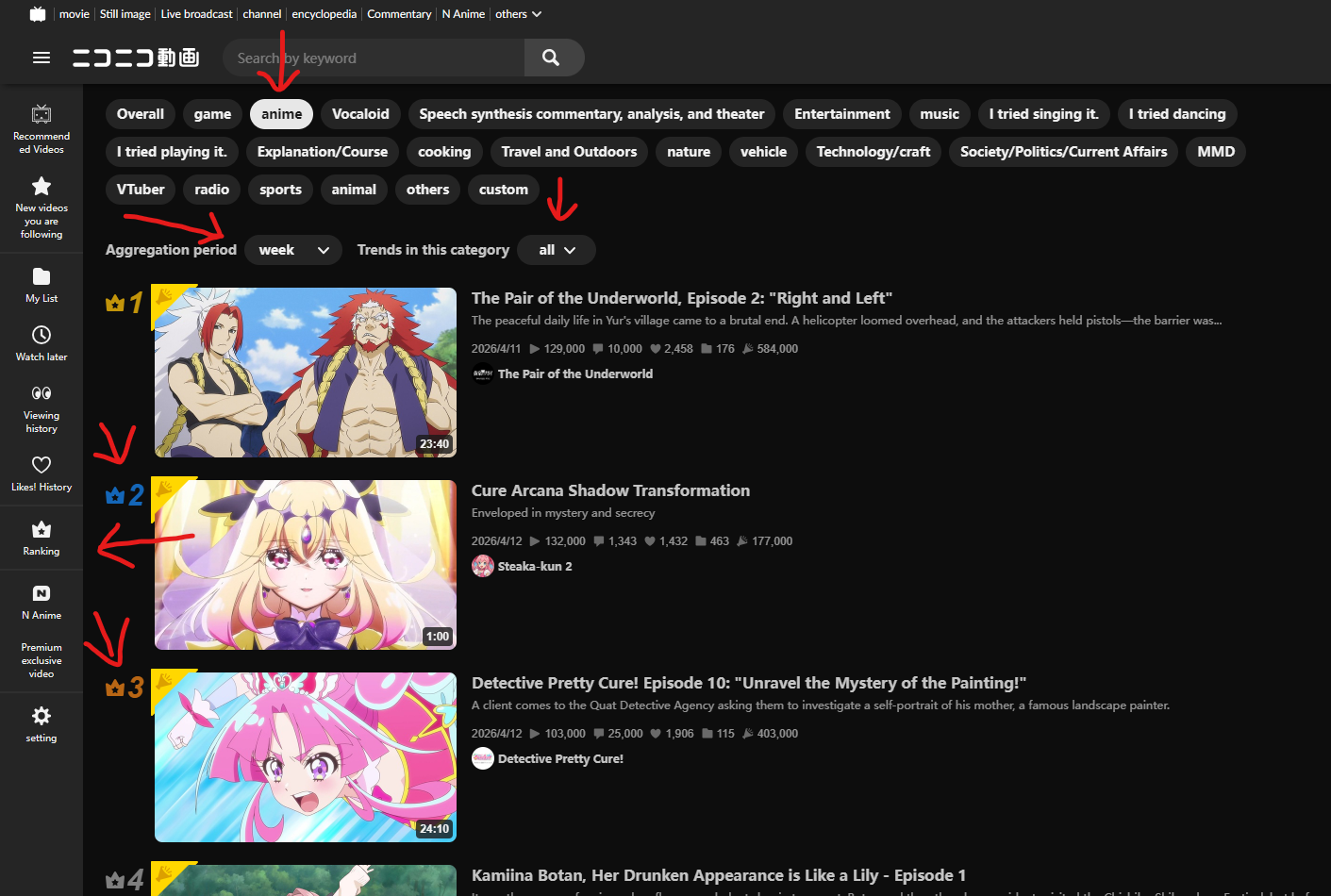Select Society/Politics/Current Affairs category
Image resolution: width=1331 pixels, height=896 pixels.
point(1063,152)
